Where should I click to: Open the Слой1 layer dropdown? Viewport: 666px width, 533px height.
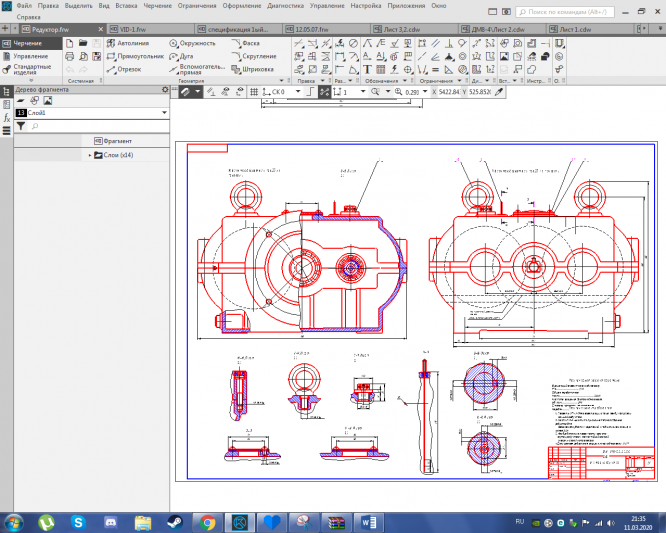point(163,114)
